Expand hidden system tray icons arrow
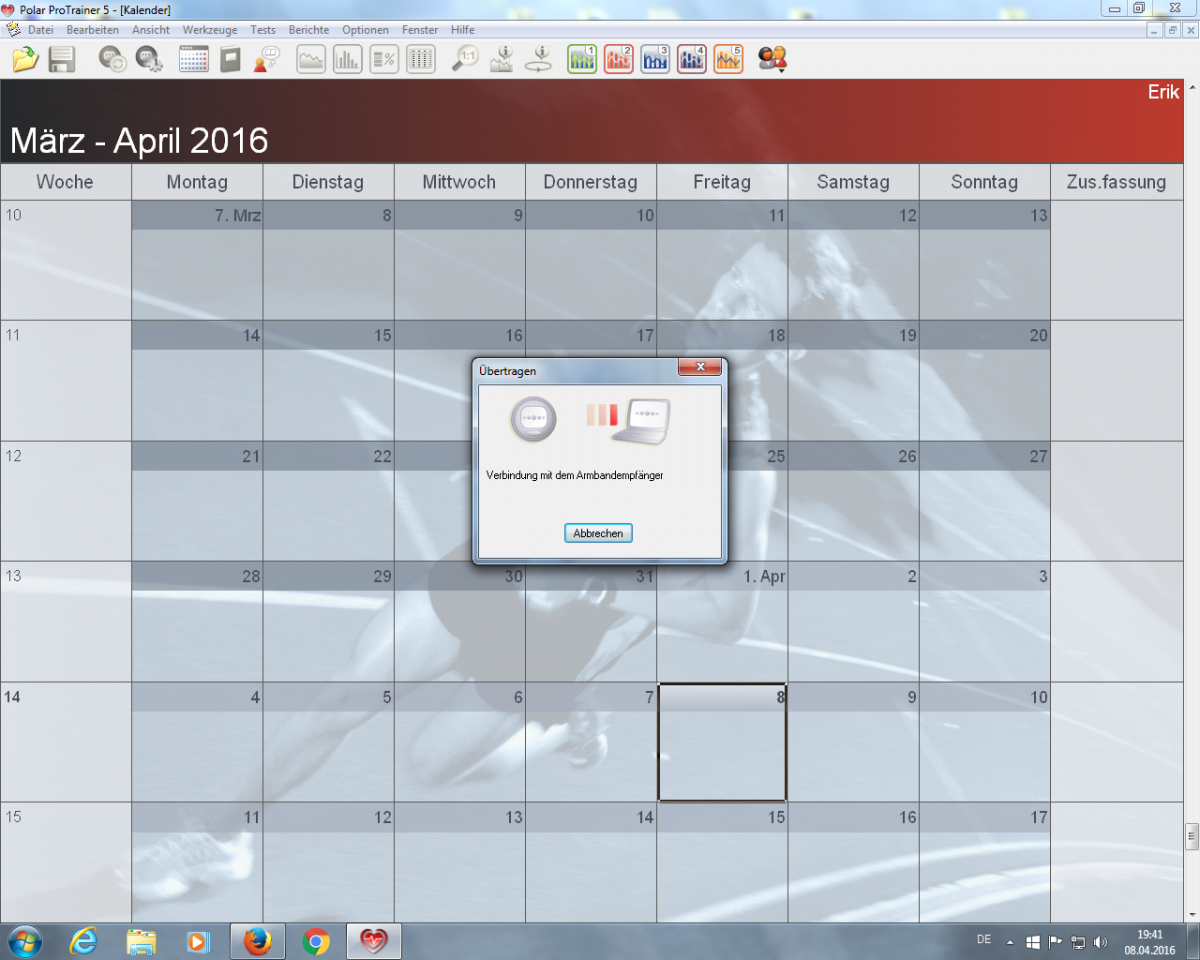Image resolution: width=1200 pixels, height=960 pixels. point(1009,942)
